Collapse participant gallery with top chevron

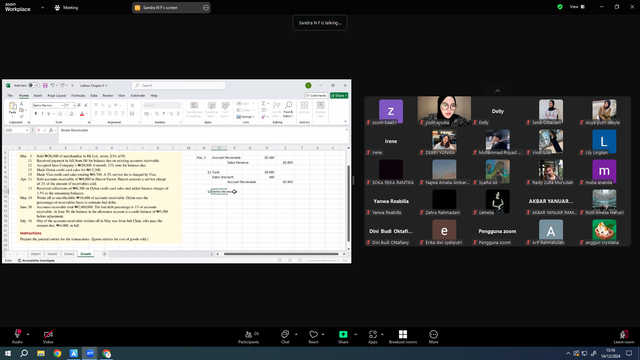[x=497, y=91]
